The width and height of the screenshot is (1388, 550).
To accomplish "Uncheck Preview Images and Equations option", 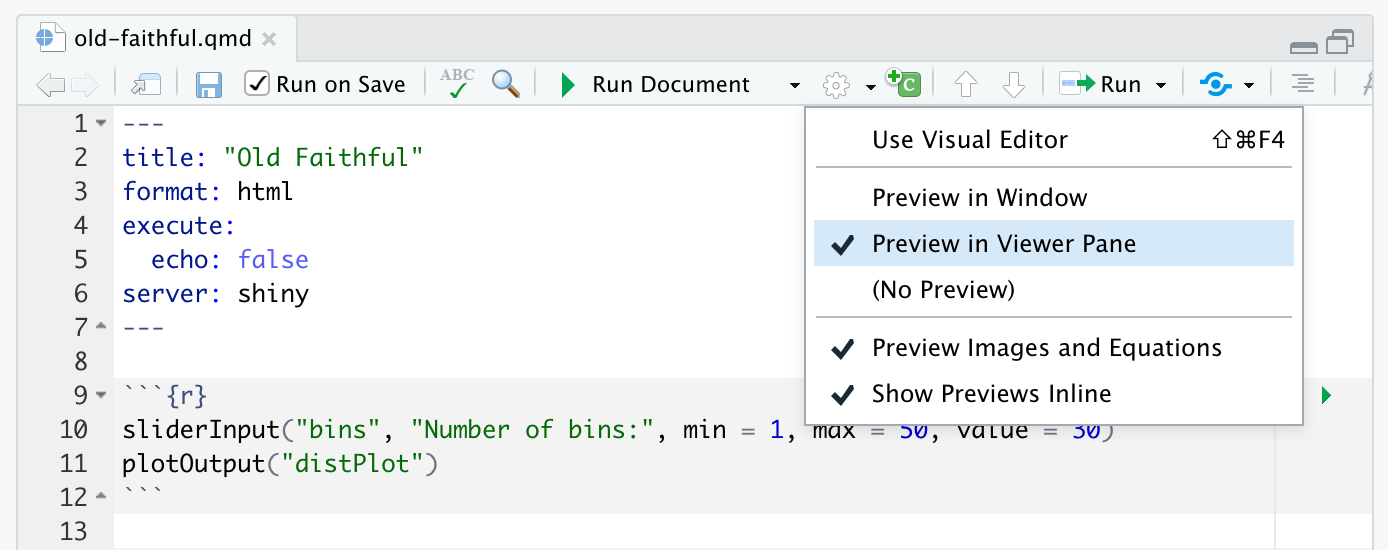I will pyautogui.click(x=1046, y=348).
